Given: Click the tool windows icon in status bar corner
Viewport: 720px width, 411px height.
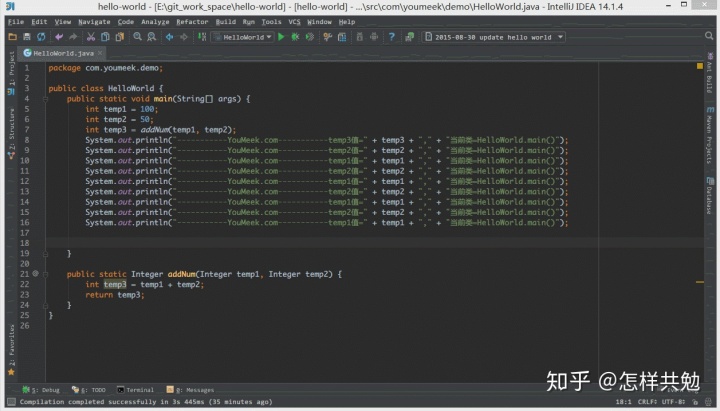Looking at the screenshot, I should pos(11,402).
